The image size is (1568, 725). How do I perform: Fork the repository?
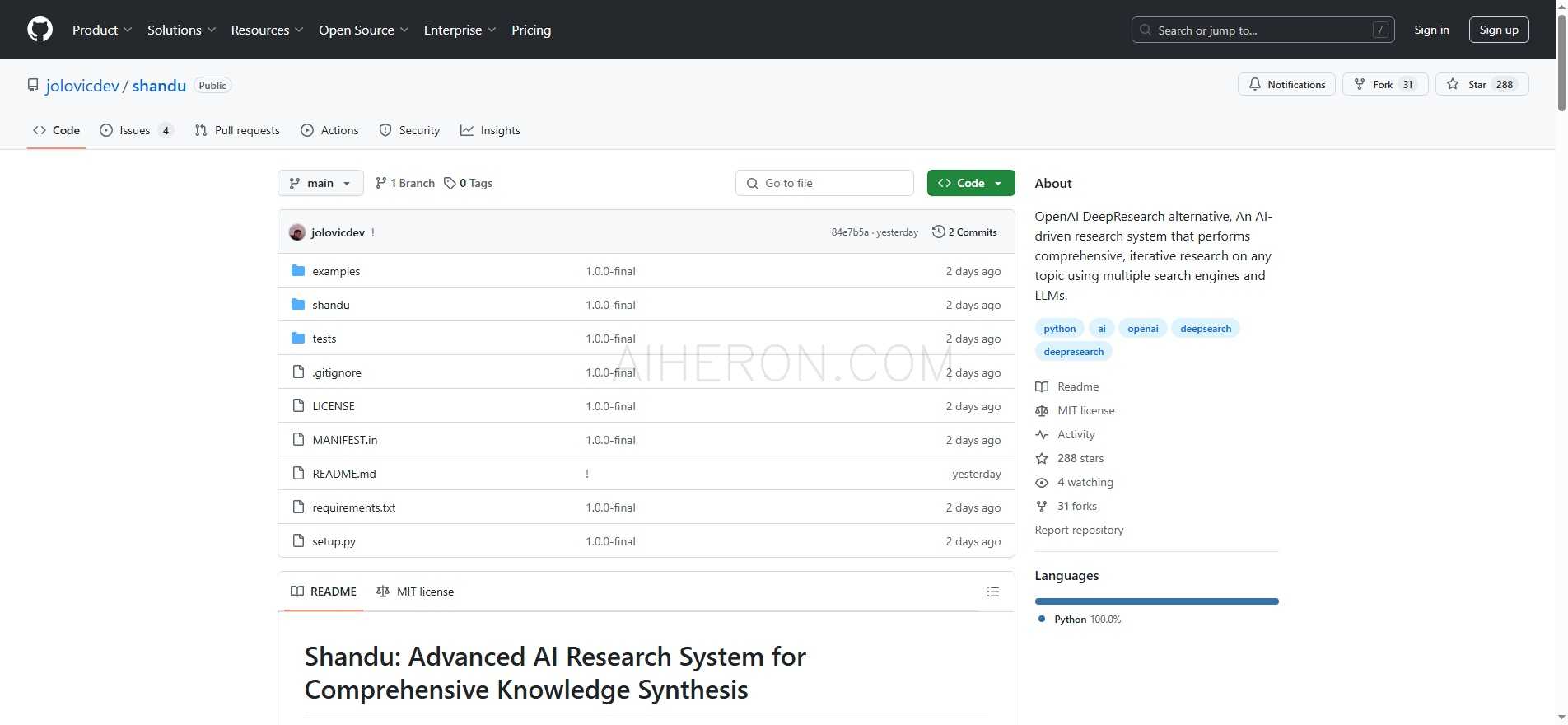click(x=1385, y=84)
